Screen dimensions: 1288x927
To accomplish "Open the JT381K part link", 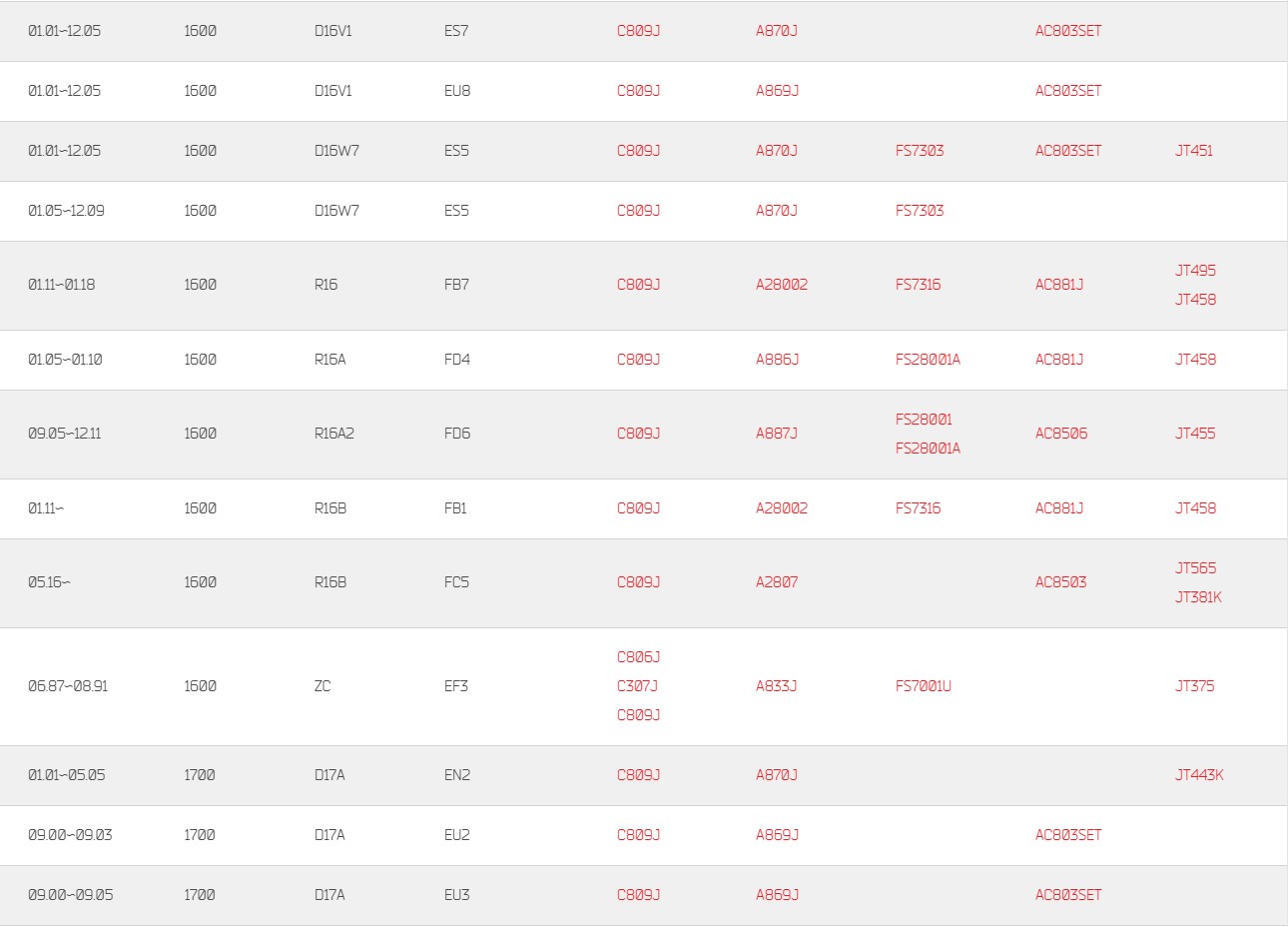I will 1198,597.
